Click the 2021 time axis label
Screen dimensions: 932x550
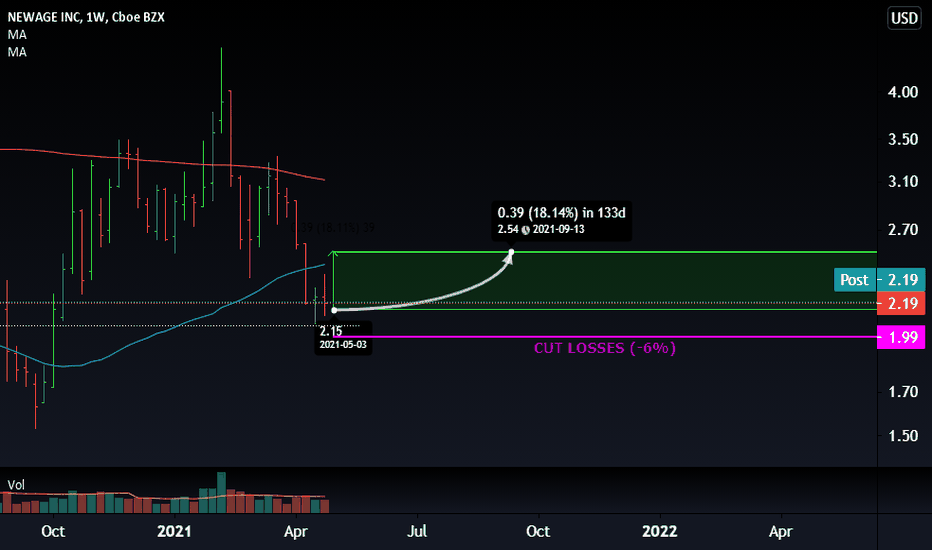(x=174, y=531)
